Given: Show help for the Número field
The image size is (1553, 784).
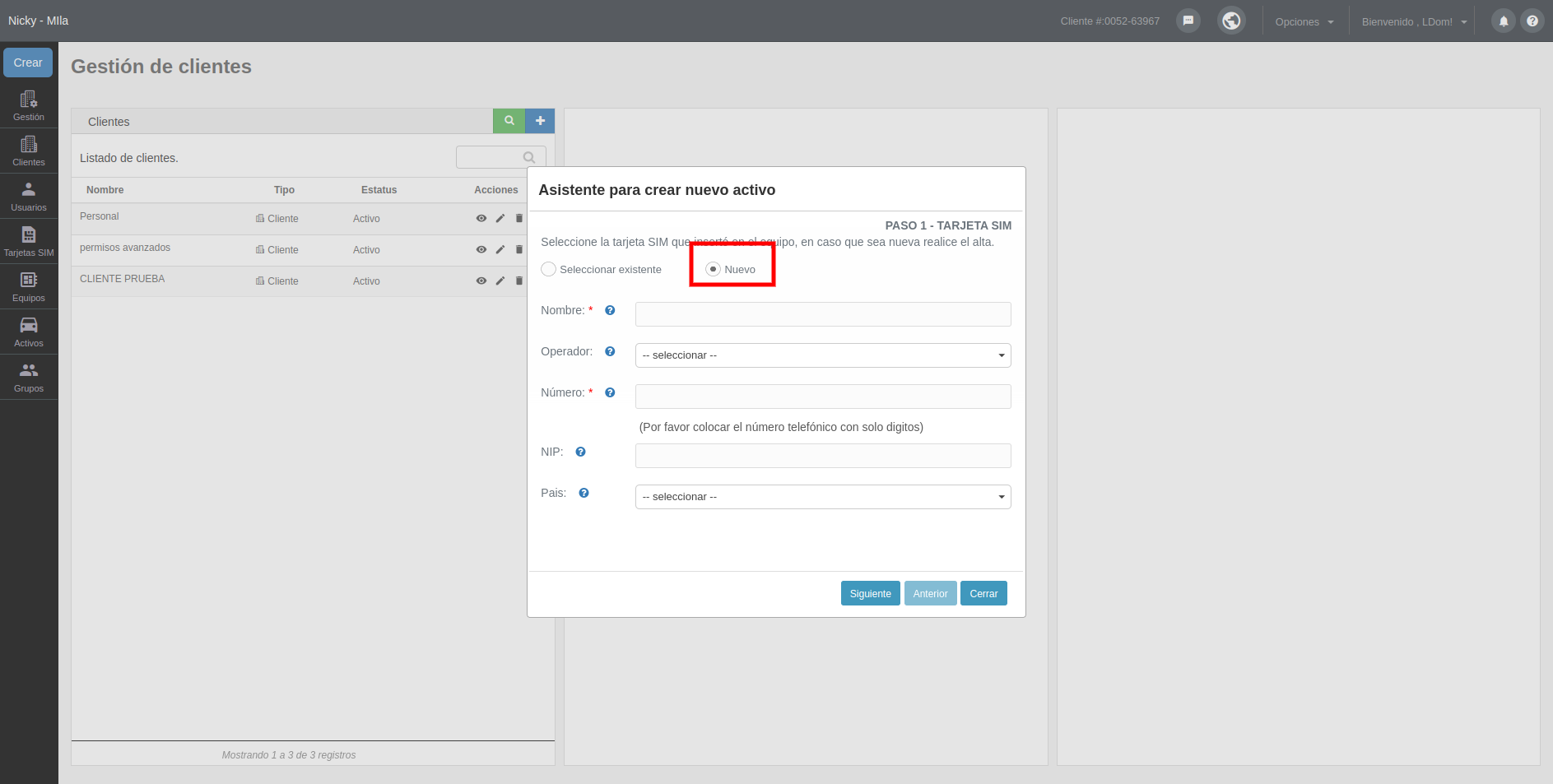Looking at the screenshot, I should point(610,392).
